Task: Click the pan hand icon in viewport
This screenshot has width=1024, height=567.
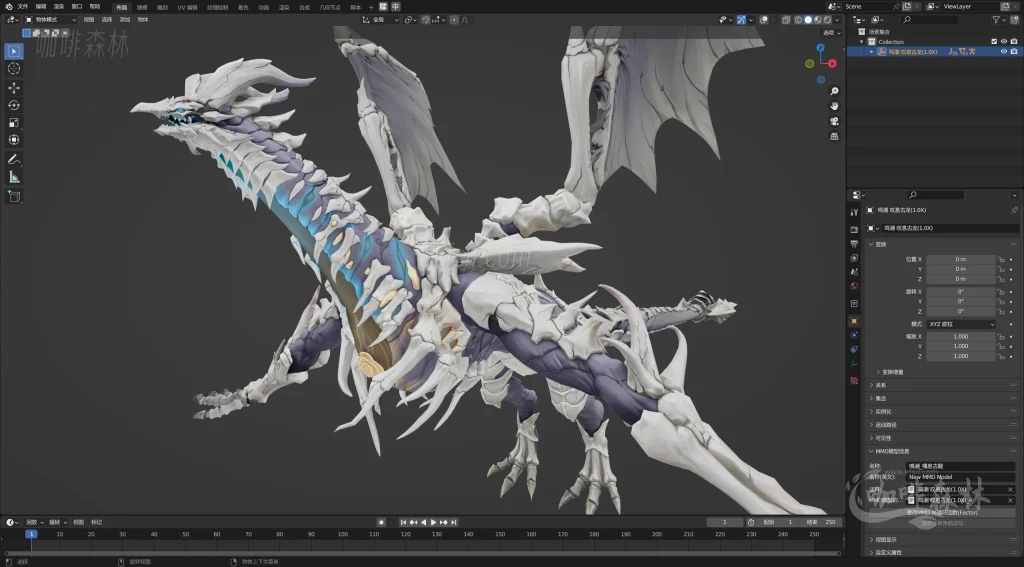Action: pyautogui.click(x=834, y=105)
